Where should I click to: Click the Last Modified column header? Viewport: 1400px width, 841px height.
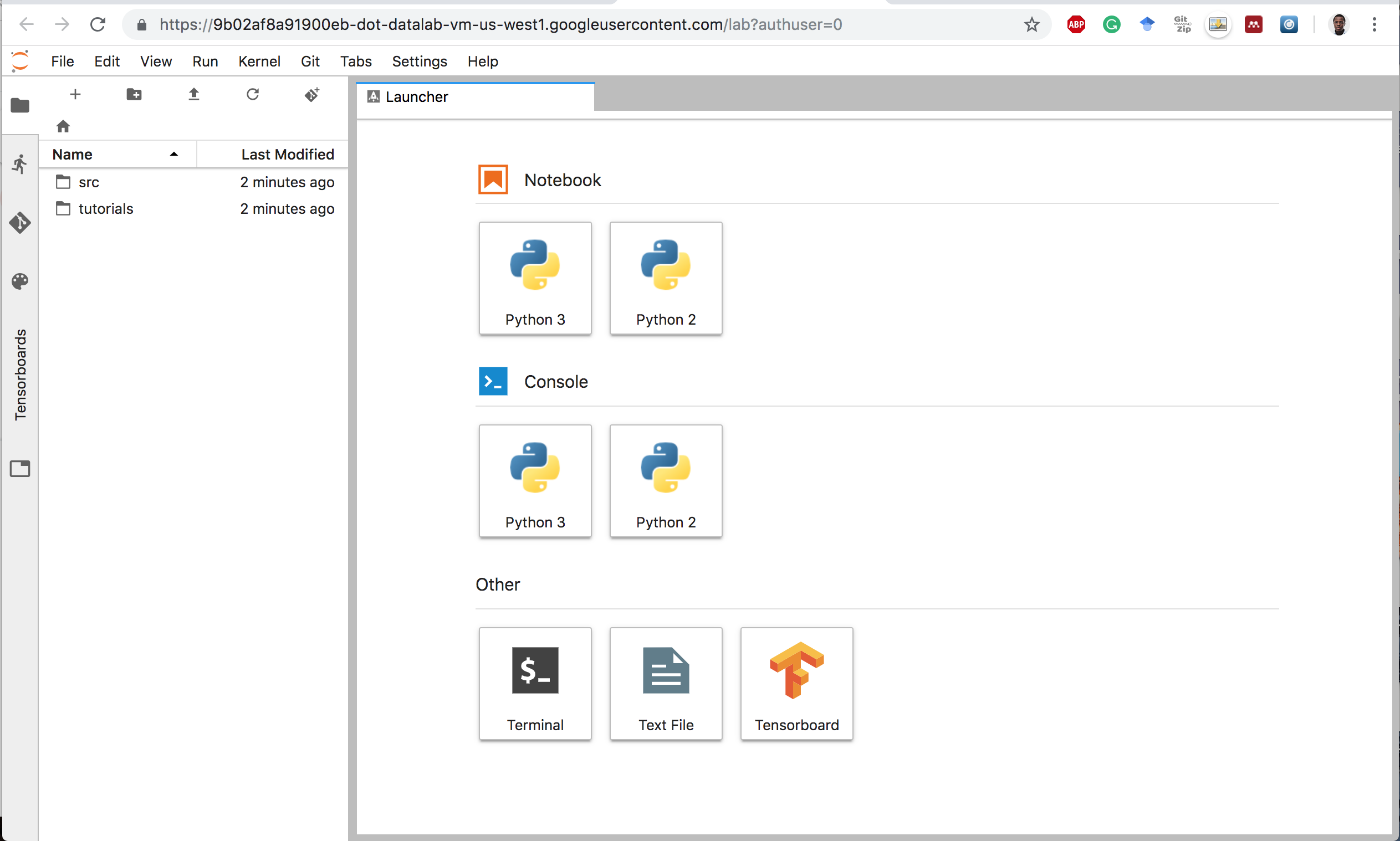(x=287, y=154)
